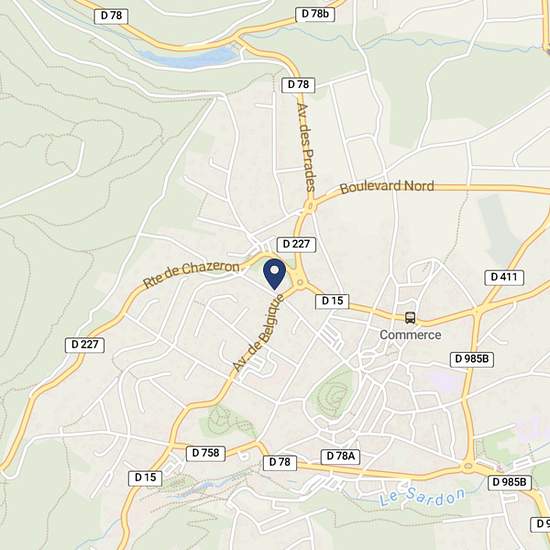Click the D 78 shield atop Av. des Prades

tap(298, 85)
